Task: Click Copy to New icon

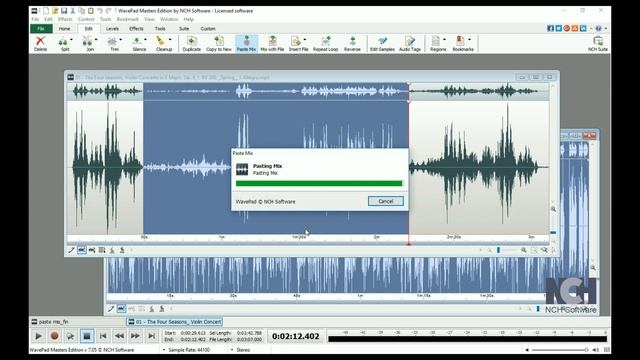Action: (x=219, y=43)
